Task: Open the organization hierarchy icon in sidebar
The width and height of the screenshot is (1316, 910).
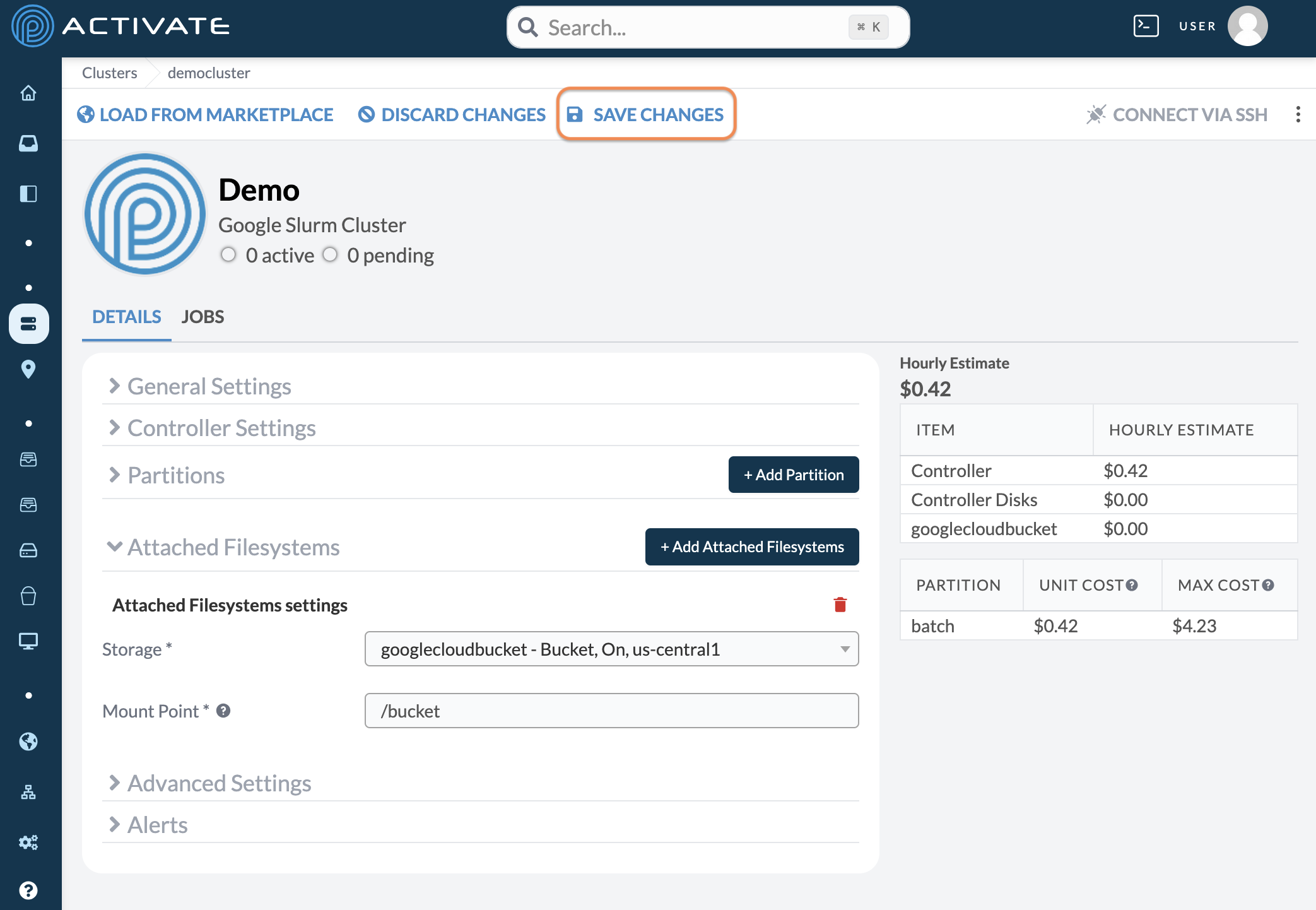Action: point(28,791)
